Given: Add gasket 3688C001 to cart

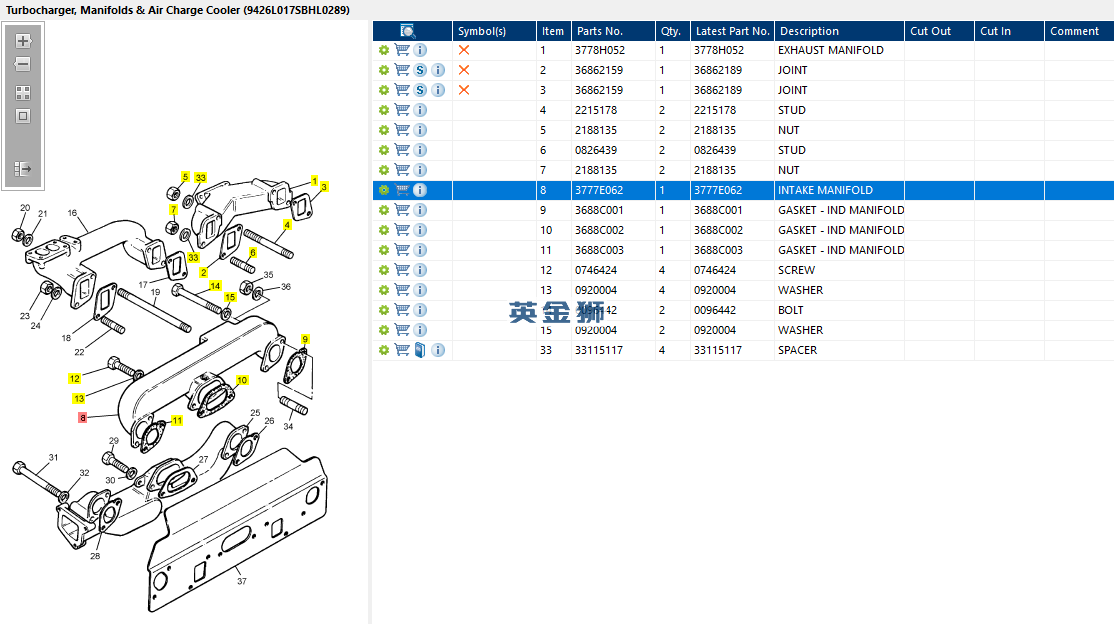Looking at the screenshot, I should tap(402, 210).
